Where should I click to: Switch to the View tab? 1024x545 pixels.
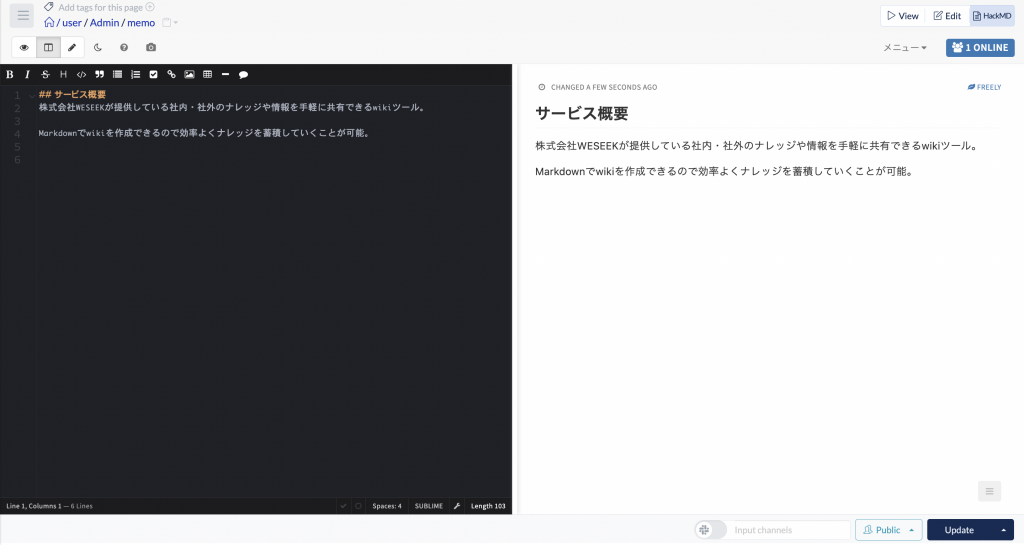903,16
